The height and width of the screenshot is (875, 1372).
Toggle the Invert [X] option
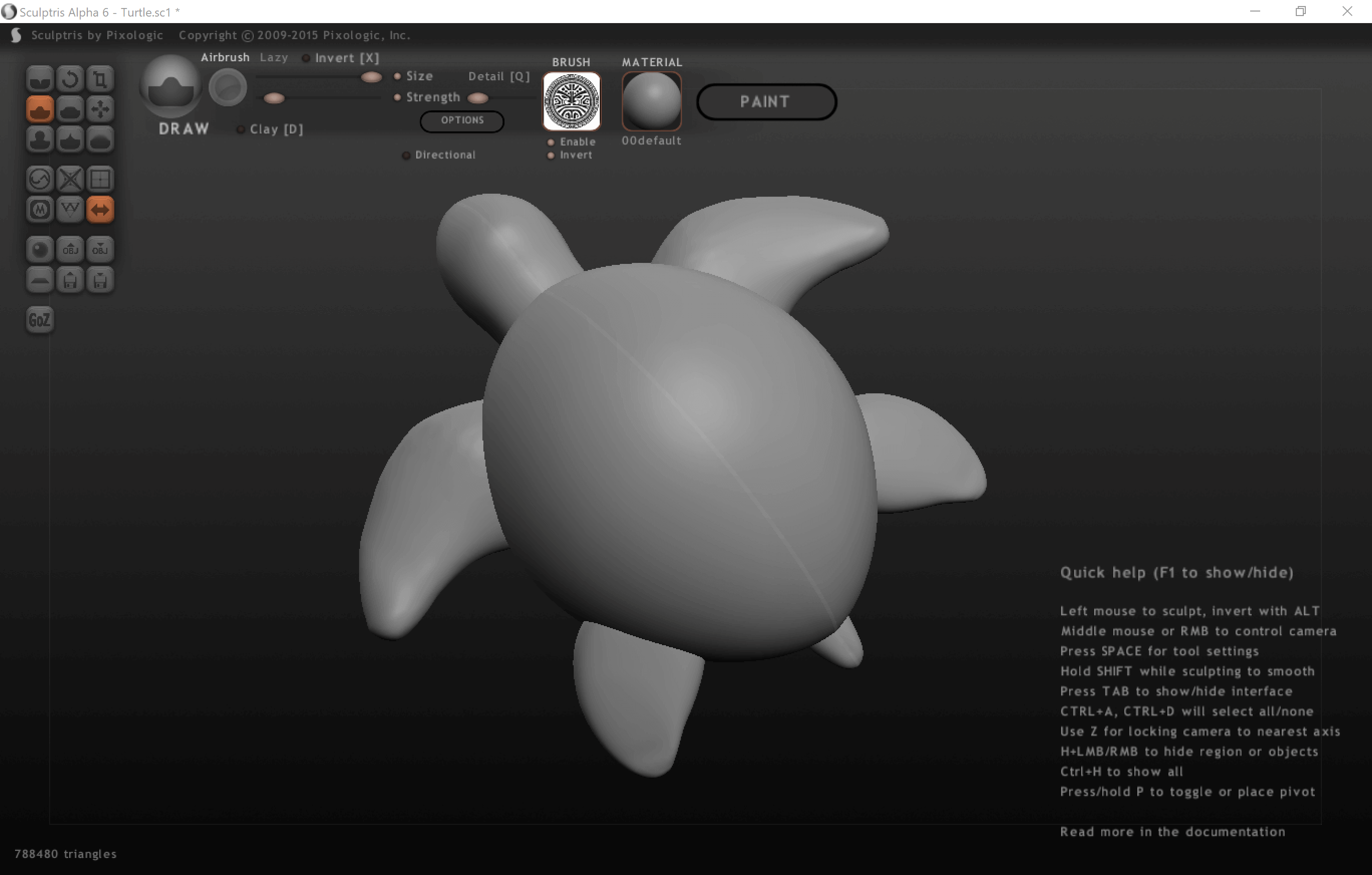coord(306,58)
